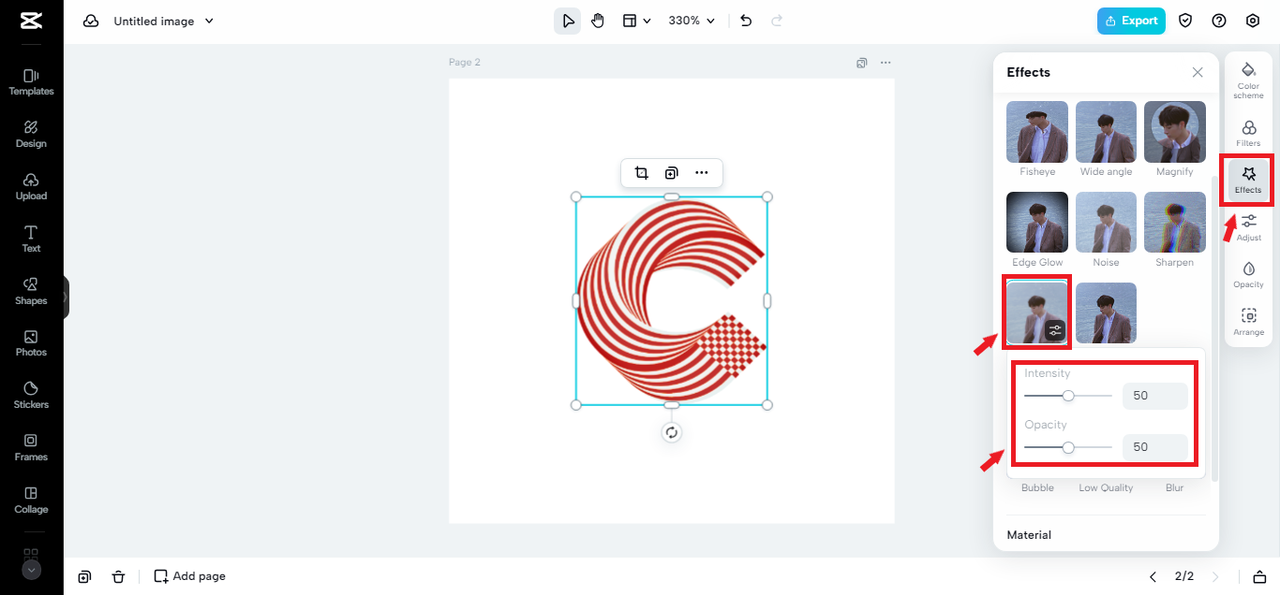The image size is (1280, 595).
Task: Open the Filters tab
Action: pyautogui.click(x=1248, y=133)
